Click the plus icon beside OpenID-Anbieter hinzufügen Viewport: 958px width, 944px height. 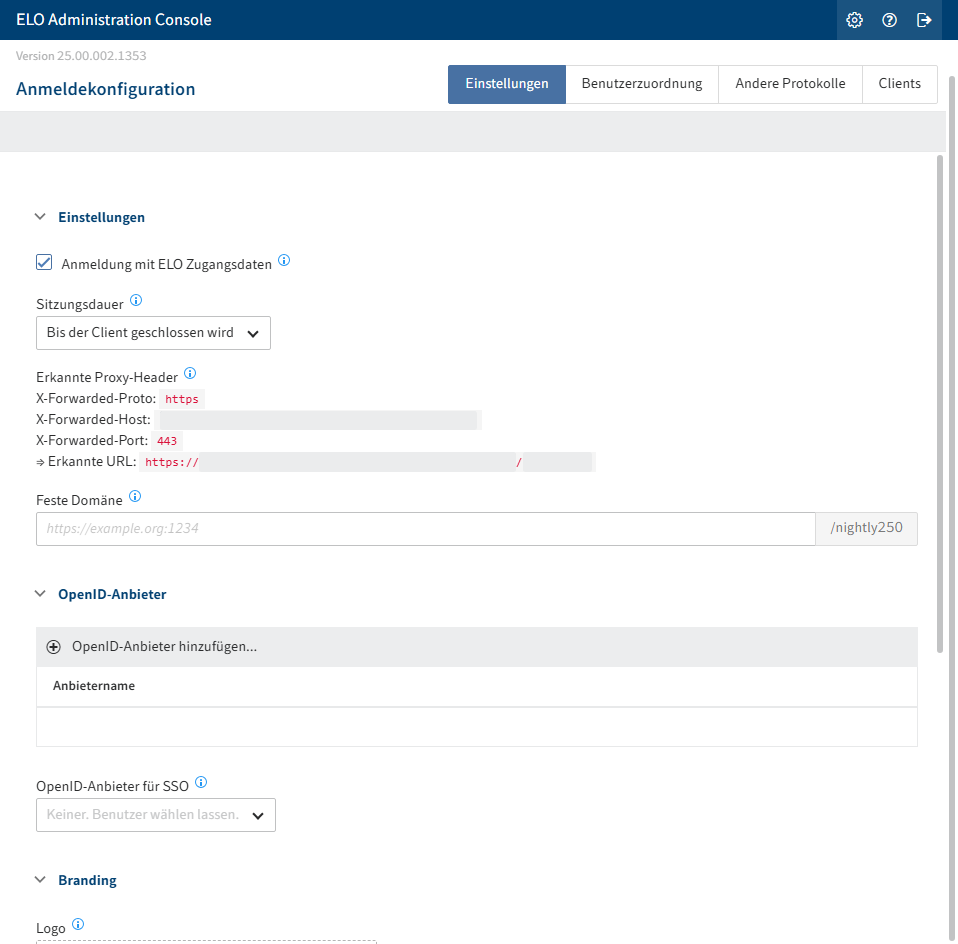[53, 646]
